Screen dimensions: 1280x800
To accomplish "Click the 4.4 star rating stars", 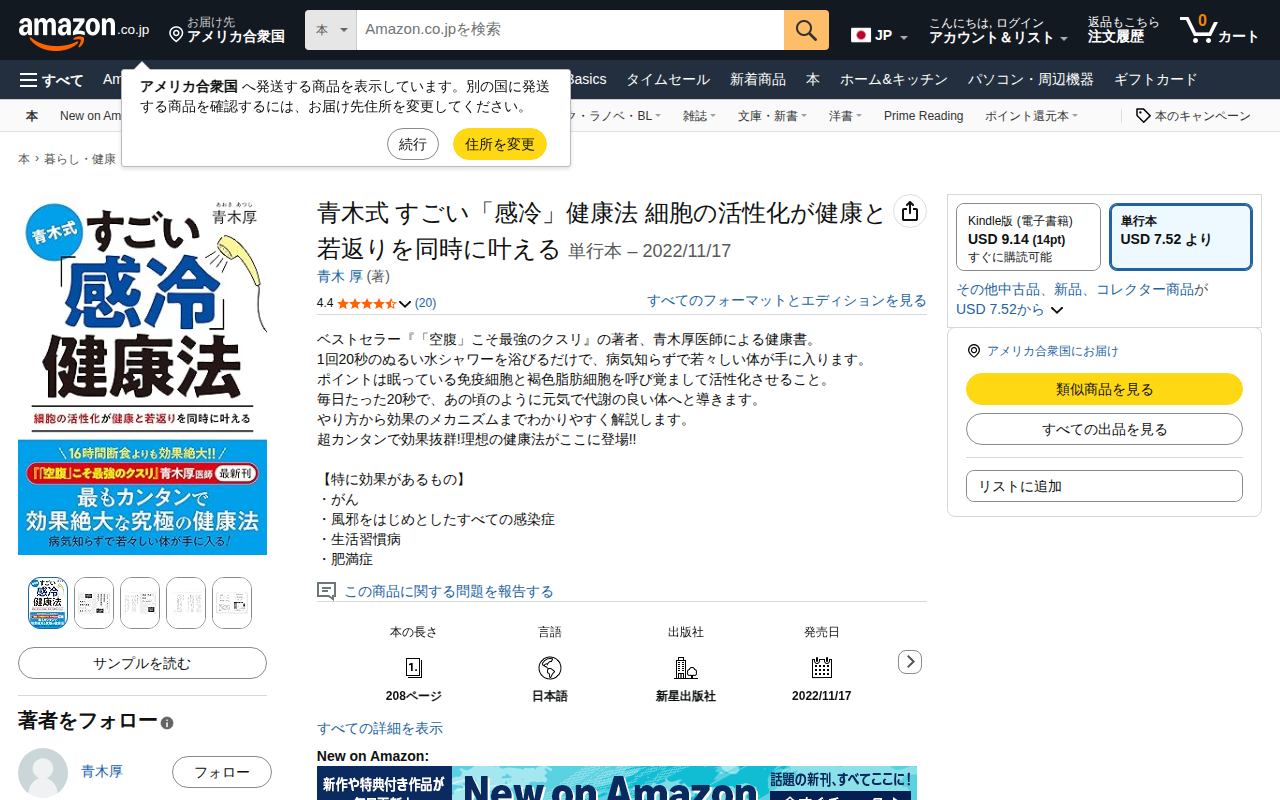I will pyautogui.click(x=367, y=303).
